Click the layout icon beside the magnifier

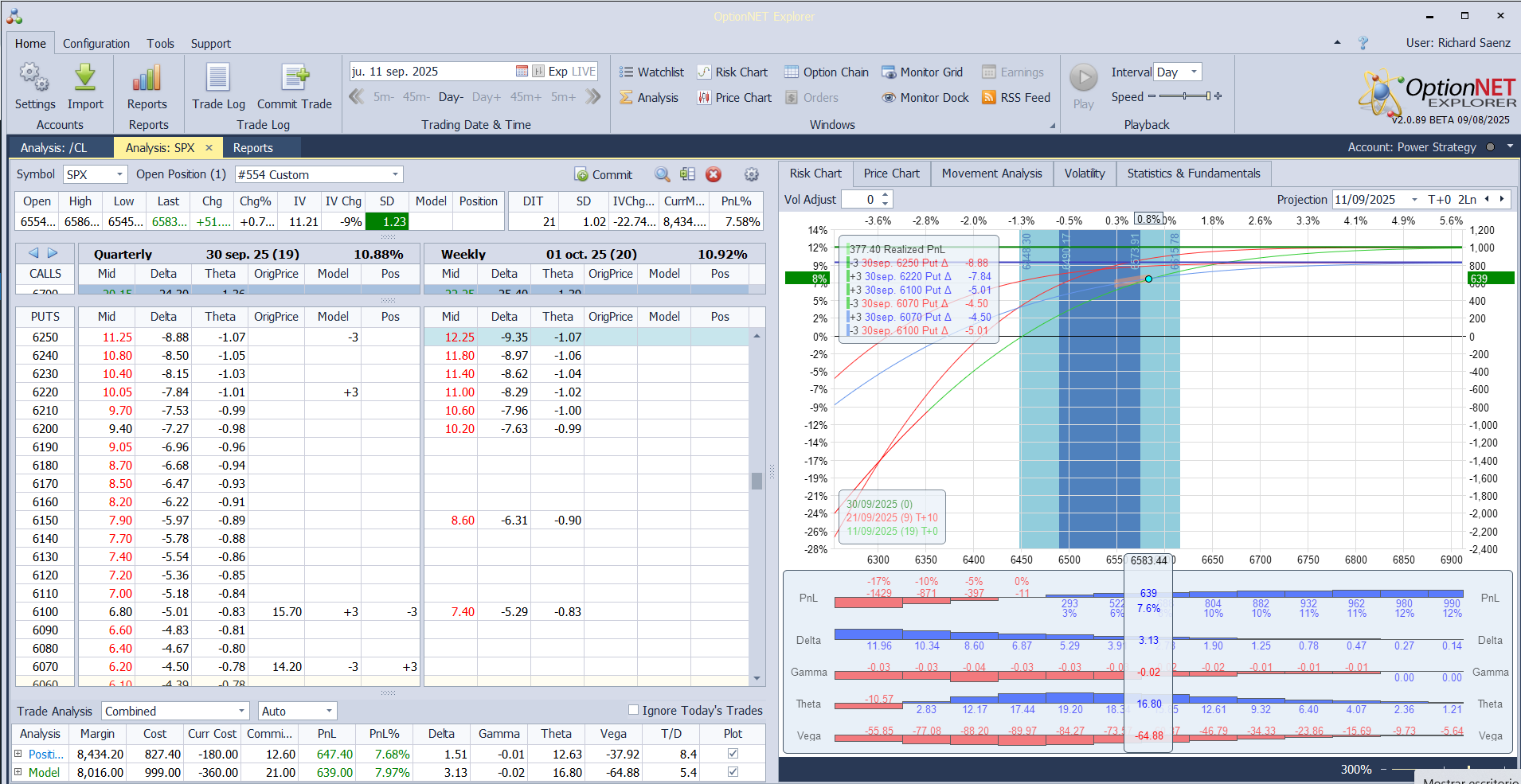click(x=687, y=174)
